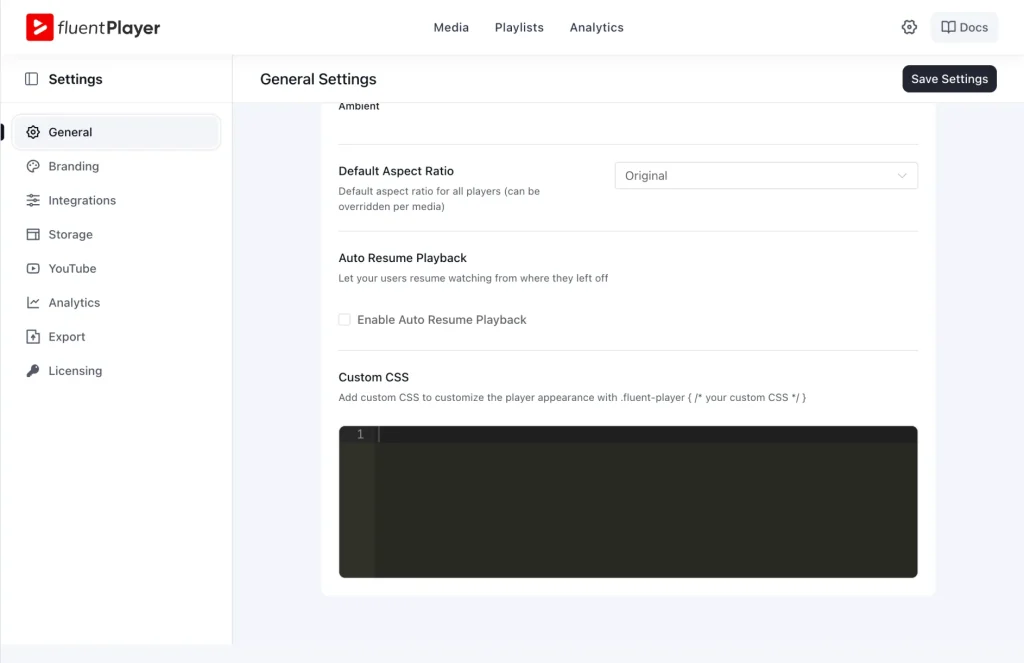The width and height of the screenshot is (1024, 663).
Task: Click the General Settings page heading
Action: [x=318, y=79]
